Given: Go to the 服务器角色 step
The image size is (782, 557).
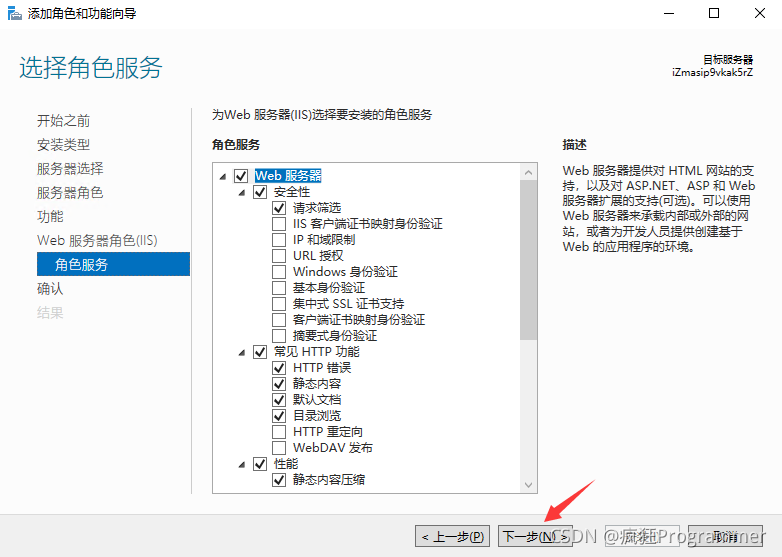Looking at the screenshot, I should (x=70, y=193).
